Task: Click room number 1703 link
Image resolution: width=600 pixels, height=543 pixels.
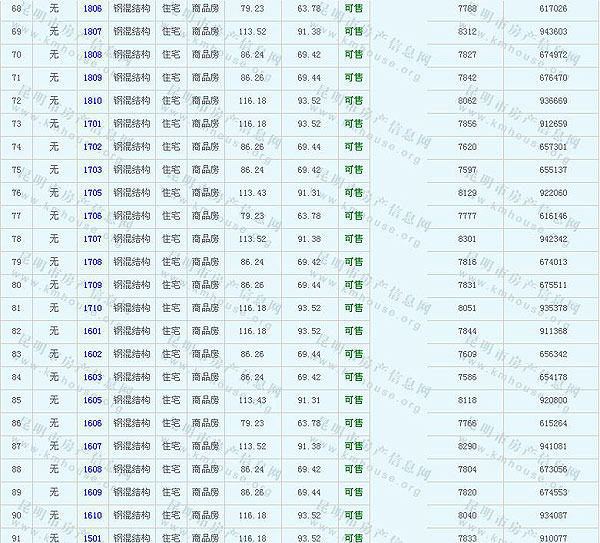Action: coord(92,170)
